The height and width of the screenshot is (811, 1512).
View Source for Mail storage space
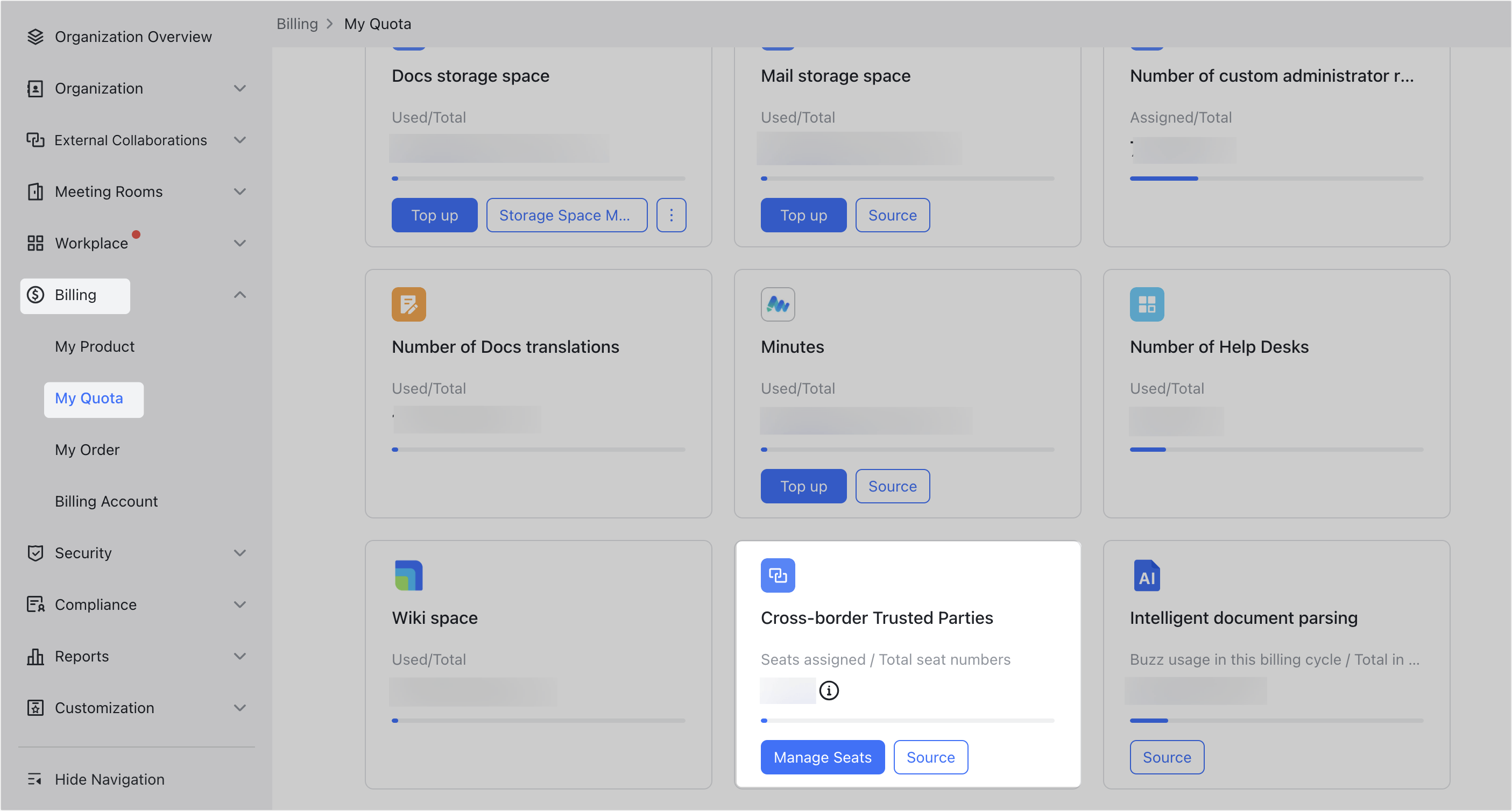pos(892,215)
